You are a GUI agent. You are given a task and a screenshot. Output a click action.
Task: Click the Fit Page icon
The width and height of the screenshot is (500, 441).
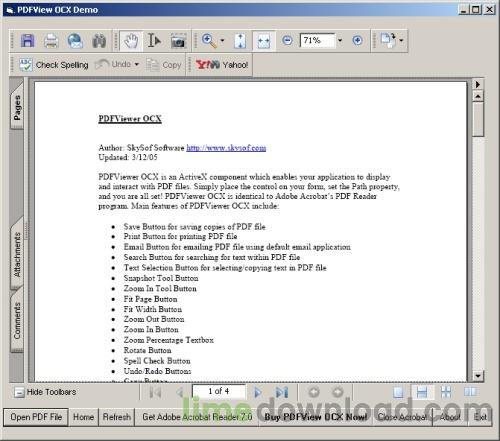click(240, 41)
